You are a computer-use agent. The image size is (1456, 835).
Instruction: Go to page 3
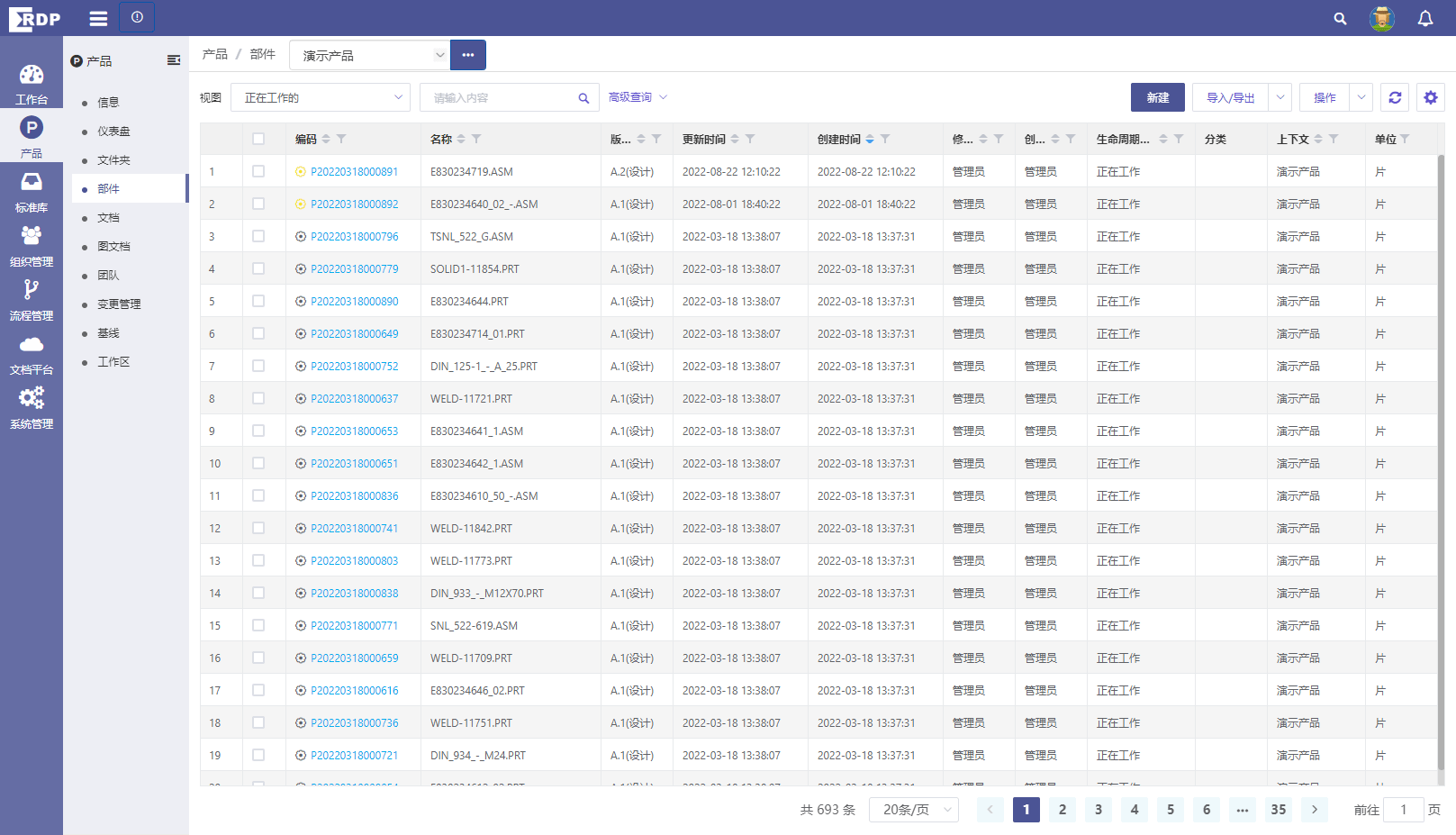point(1099,810)
